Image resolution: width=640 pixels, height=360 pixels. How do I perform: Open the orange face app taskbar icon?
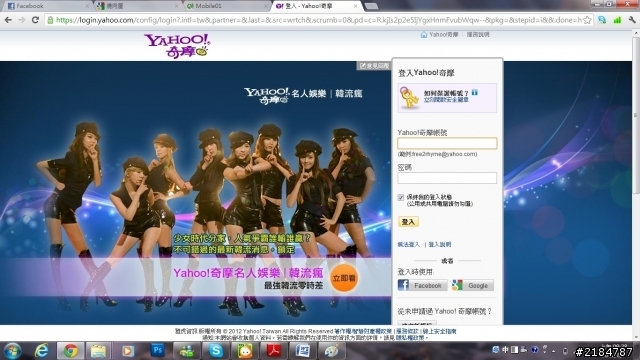[245, 351]
